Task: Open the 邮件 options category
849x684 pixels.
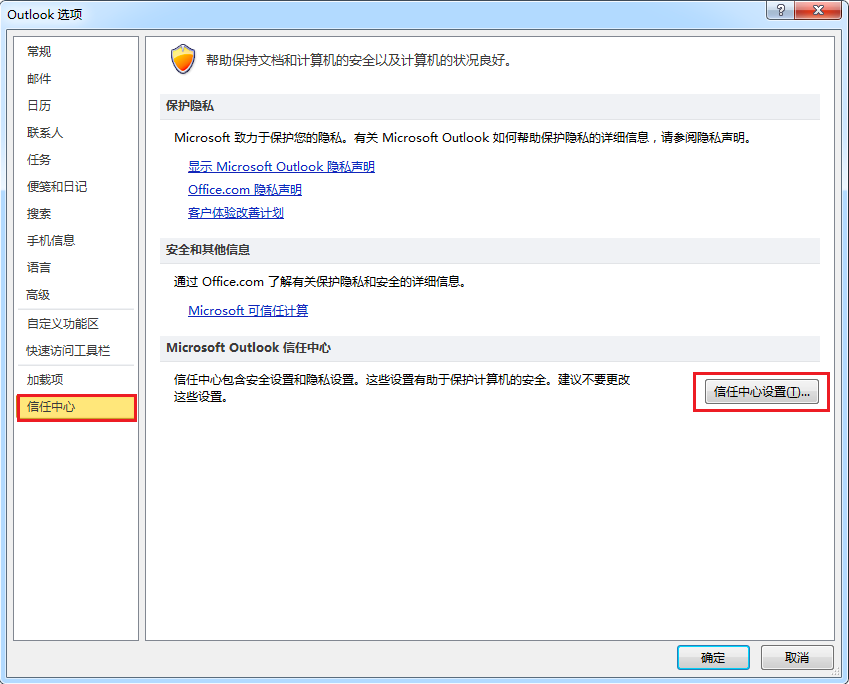Action: [x=39, y=79]
